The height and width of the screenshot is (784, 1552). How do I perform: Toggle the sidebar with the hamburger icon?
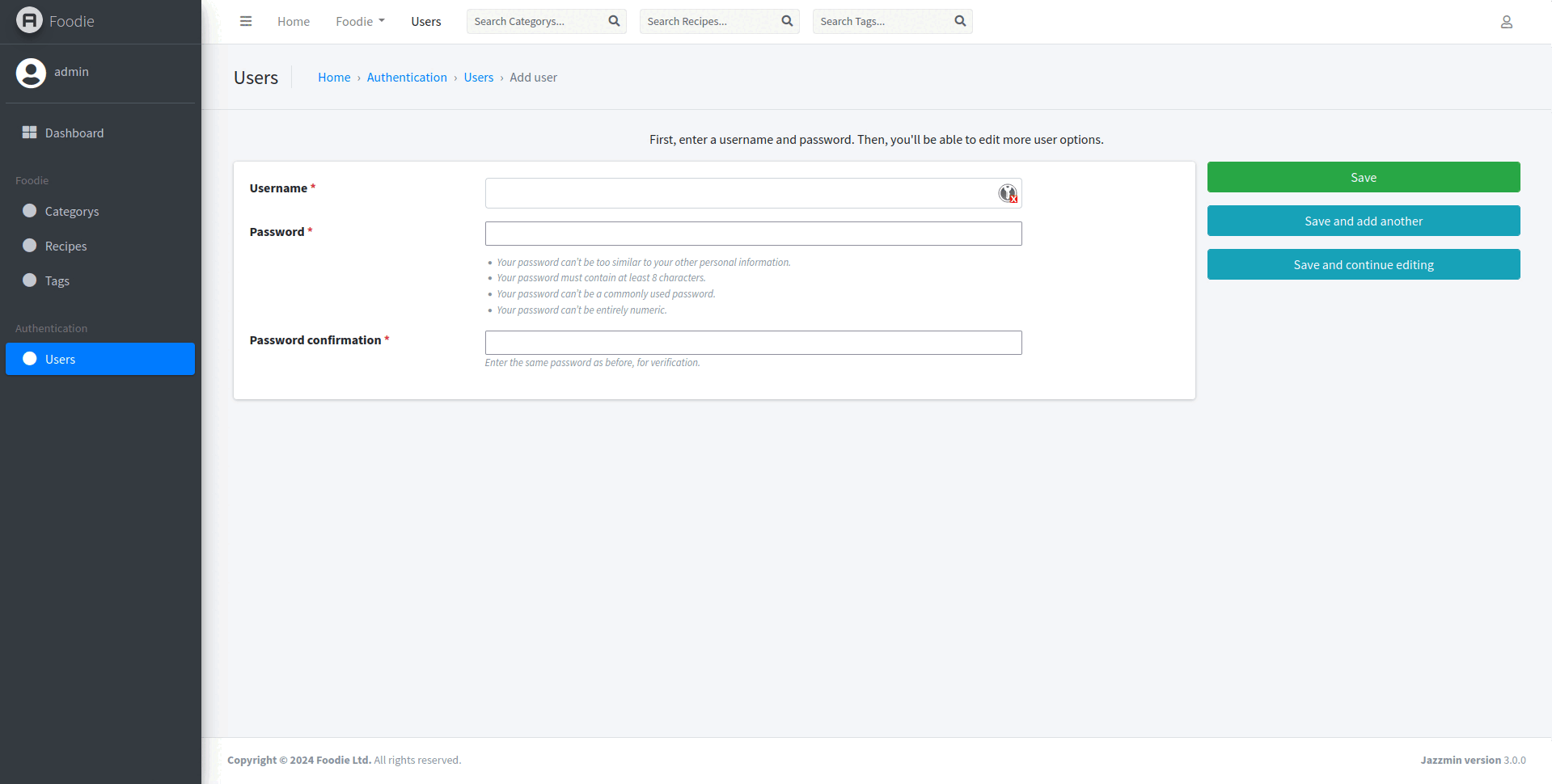tap(246, 21)
